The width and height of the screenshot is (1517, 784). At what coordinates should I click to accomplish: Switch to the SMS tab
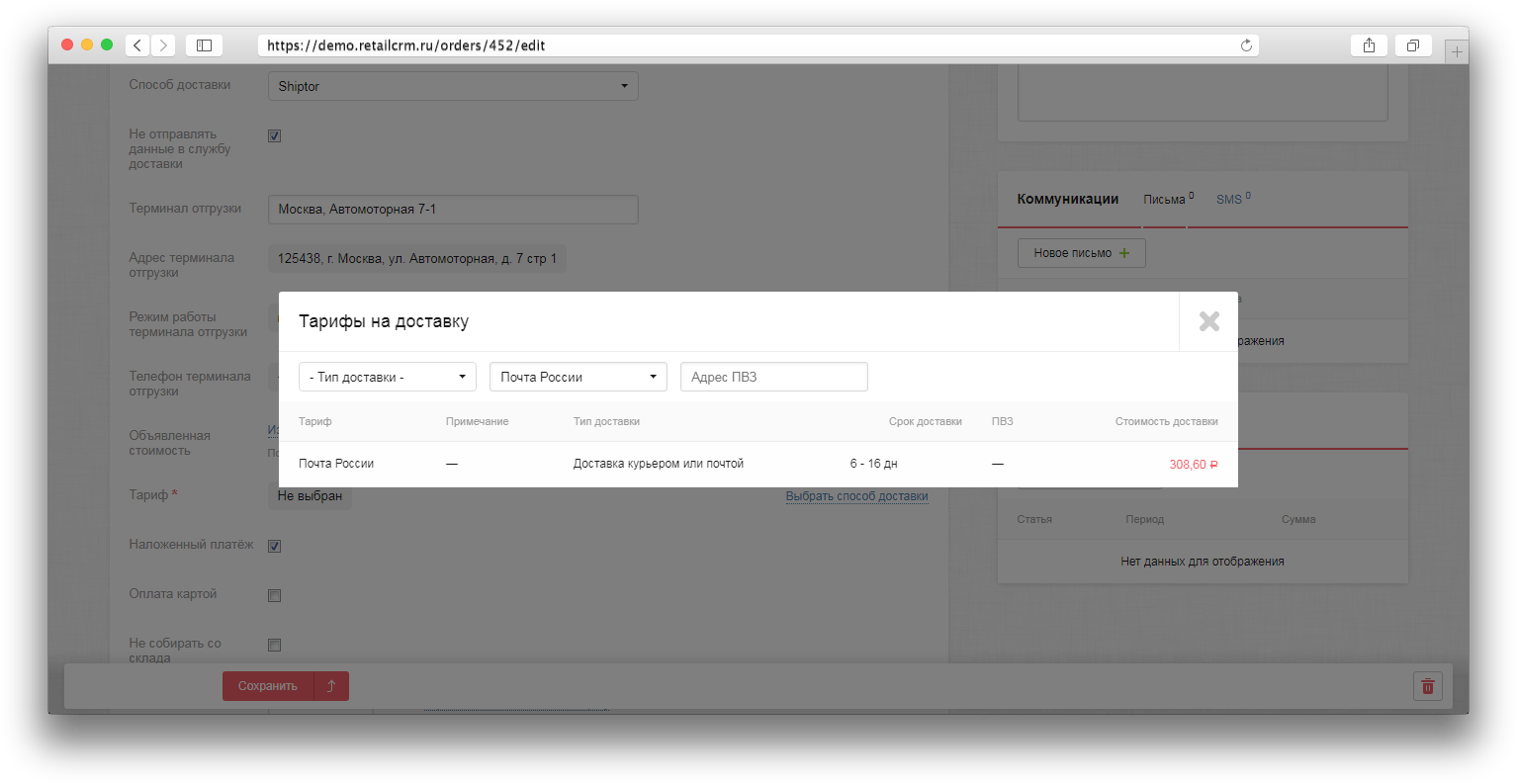point(1230,200)
